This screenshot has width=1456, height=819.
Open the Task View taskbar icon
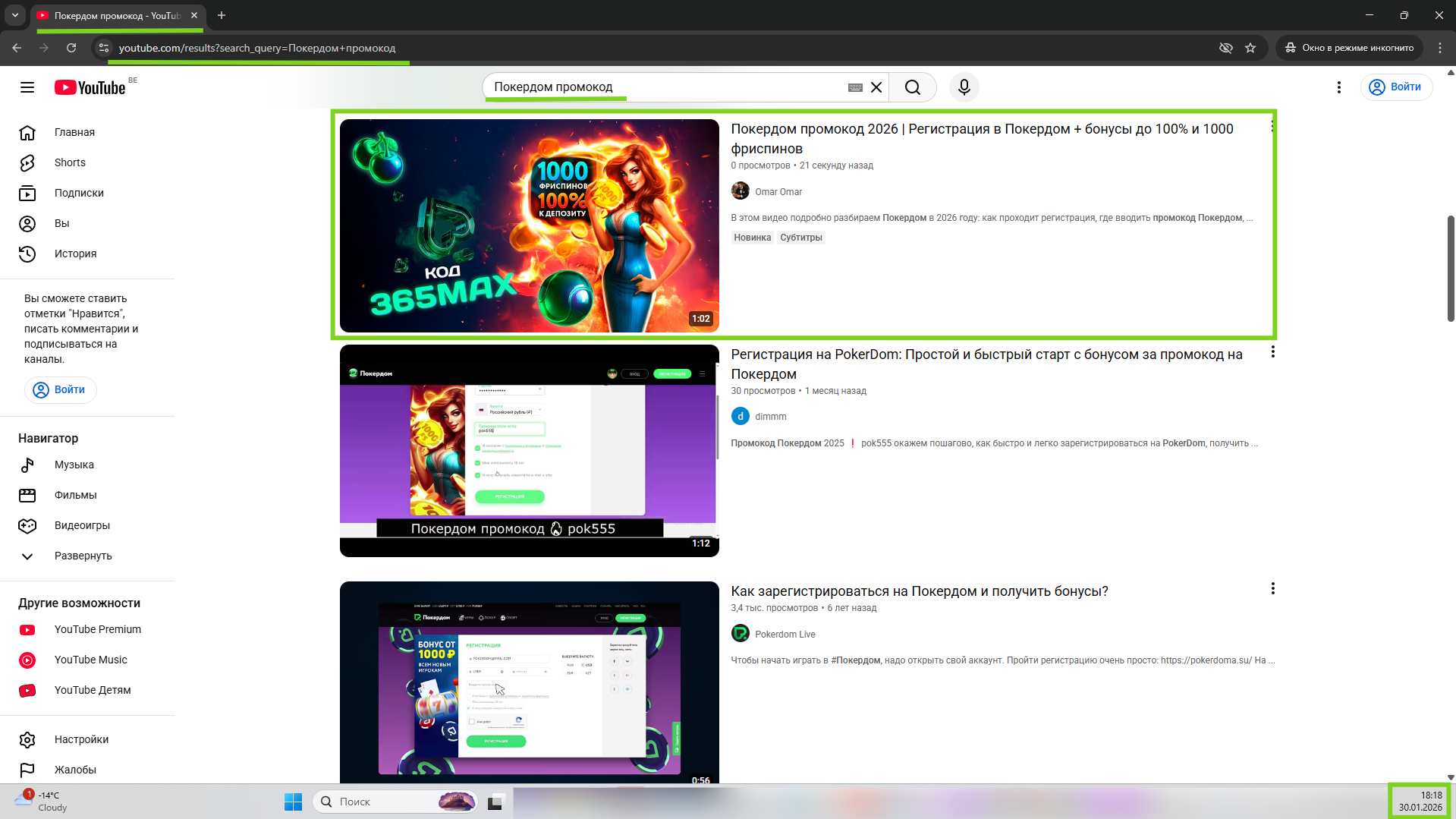click(495, 802)
